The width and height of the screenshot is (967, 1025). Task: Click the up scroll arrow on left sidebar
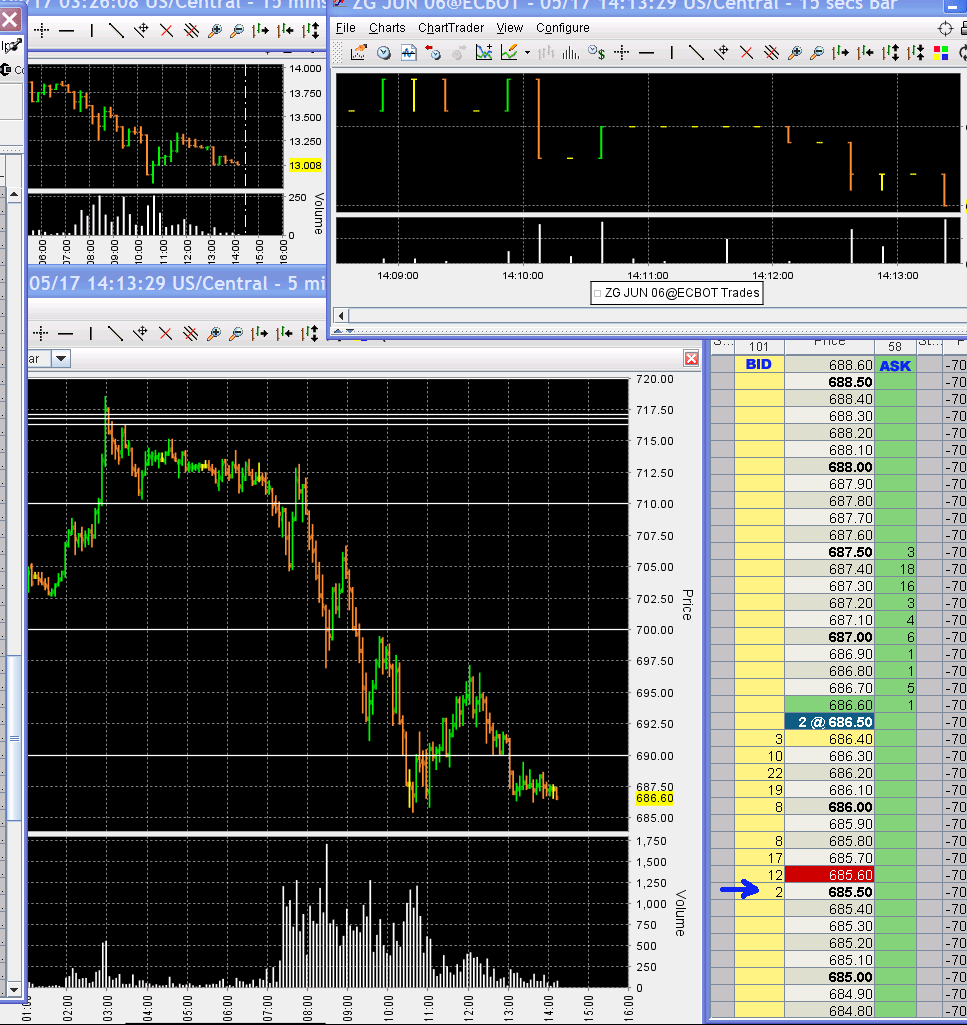tap(14, 194)
